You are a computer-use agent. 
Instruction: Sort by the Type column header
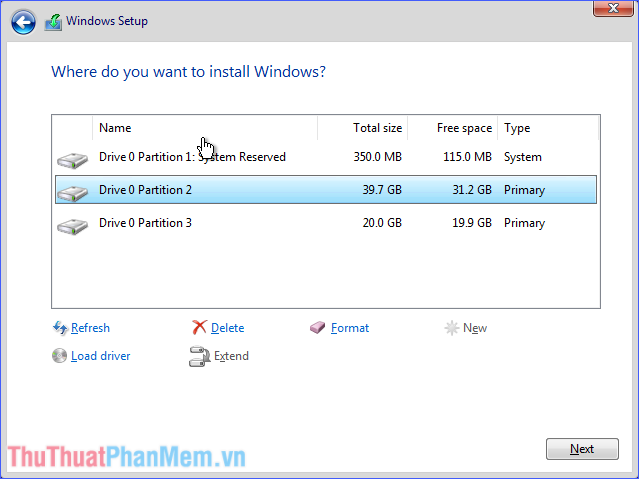point(549,128)
